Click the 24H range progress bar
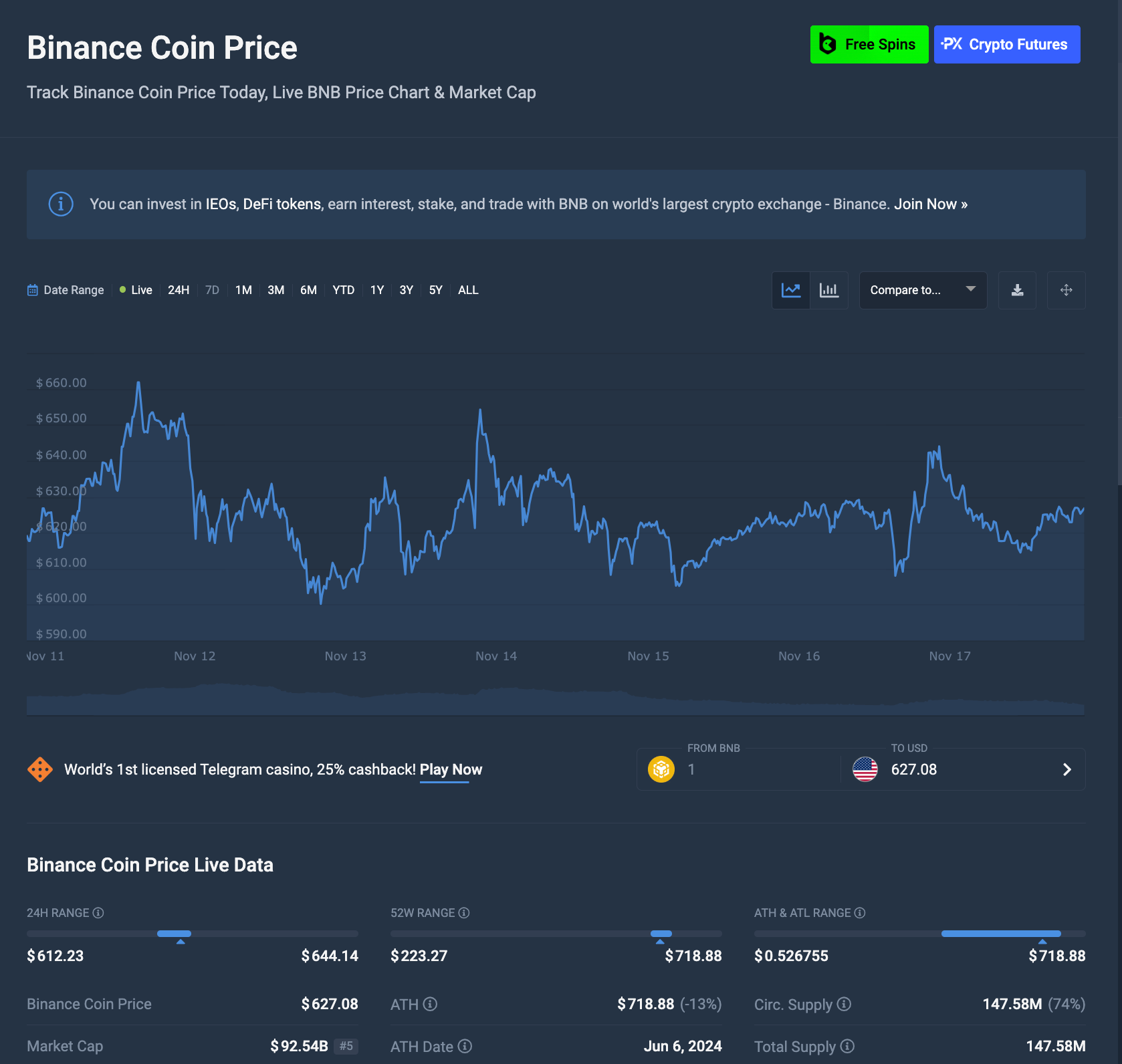The image size is (1122, 1064). pos(193,934)
